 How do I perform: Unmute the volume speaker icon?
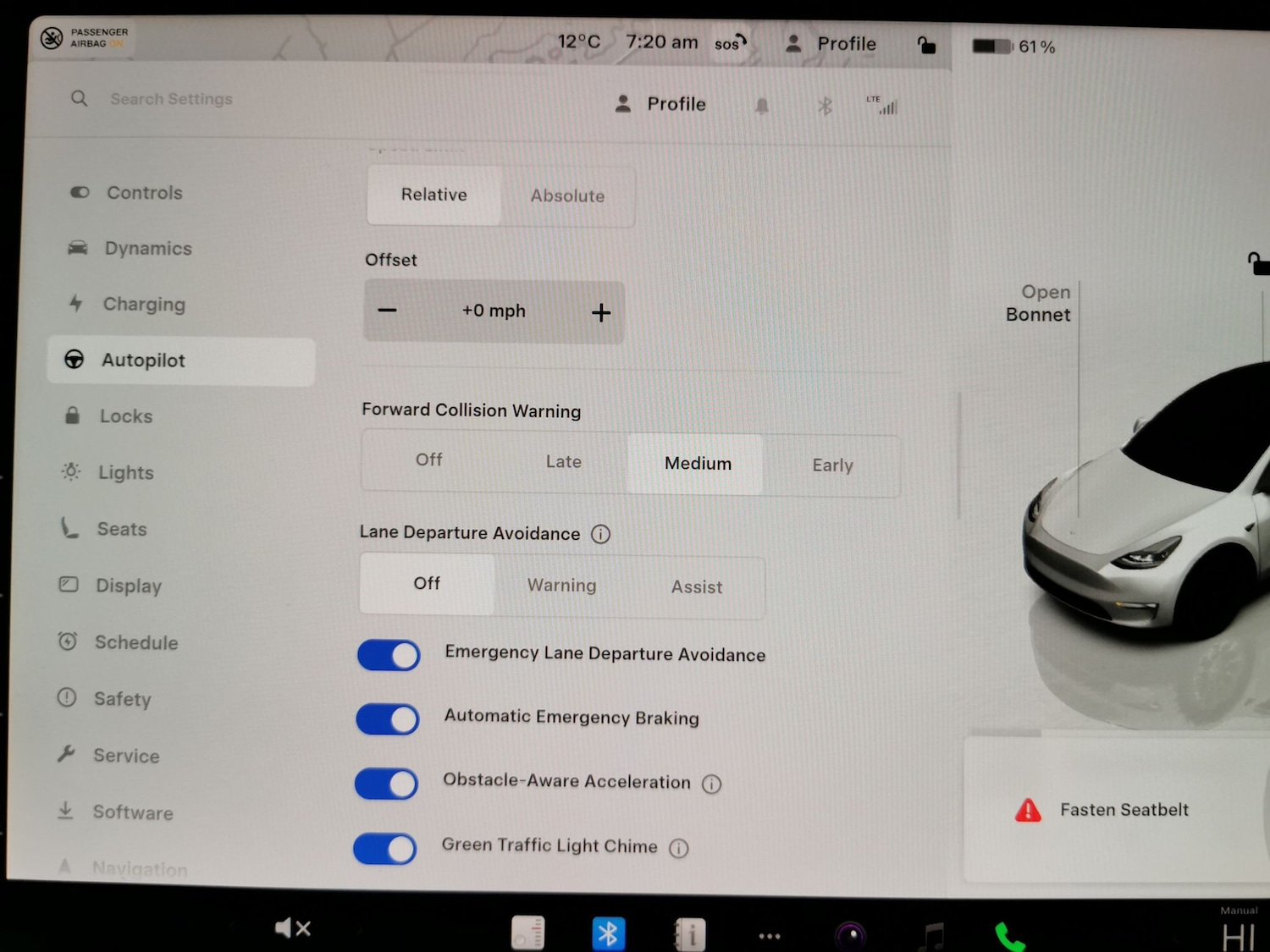tap(293, 928)
